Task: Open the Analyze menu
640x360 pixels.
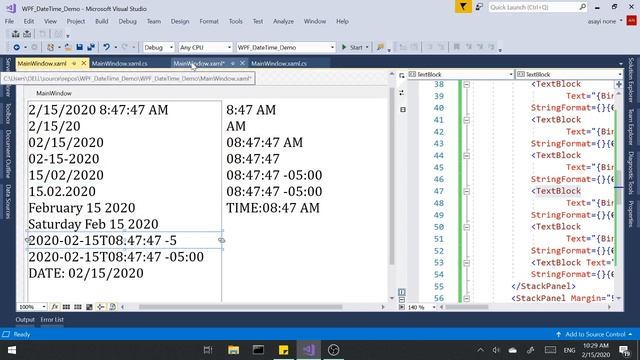Action: (x=283, y=21)
